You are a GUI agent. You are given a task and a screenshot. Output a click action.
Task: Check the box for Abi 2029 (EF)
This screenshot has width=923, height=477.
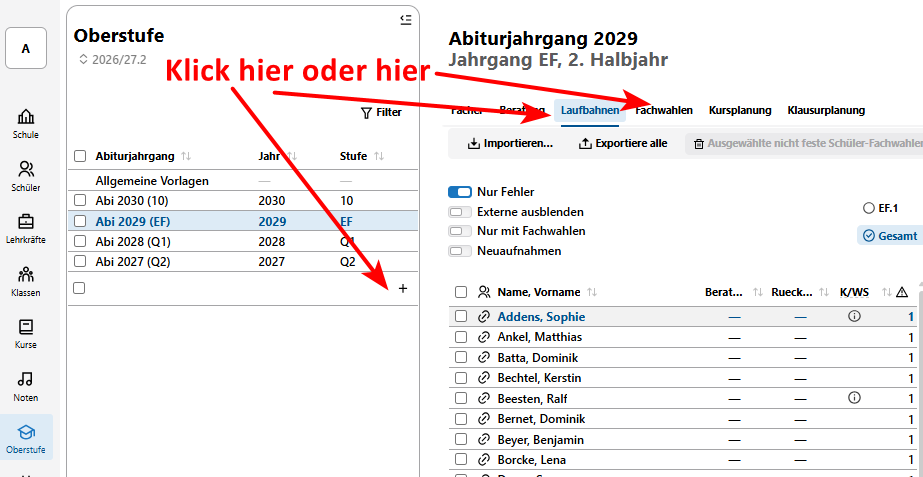(x=79, y=221)
